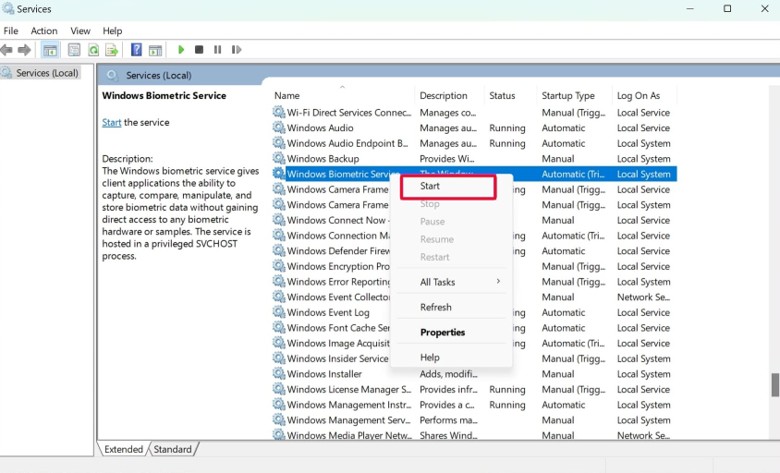The image size is (780, 473).
Task: Click the Pause Service toolbar icon
Action: 217,50
